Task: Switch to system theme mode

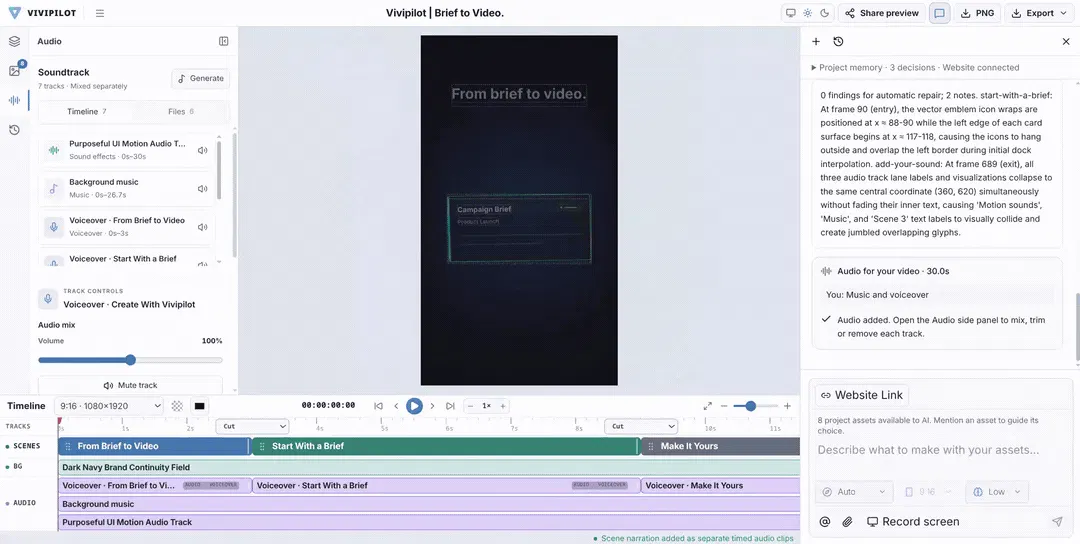Action: pos(791,13)
